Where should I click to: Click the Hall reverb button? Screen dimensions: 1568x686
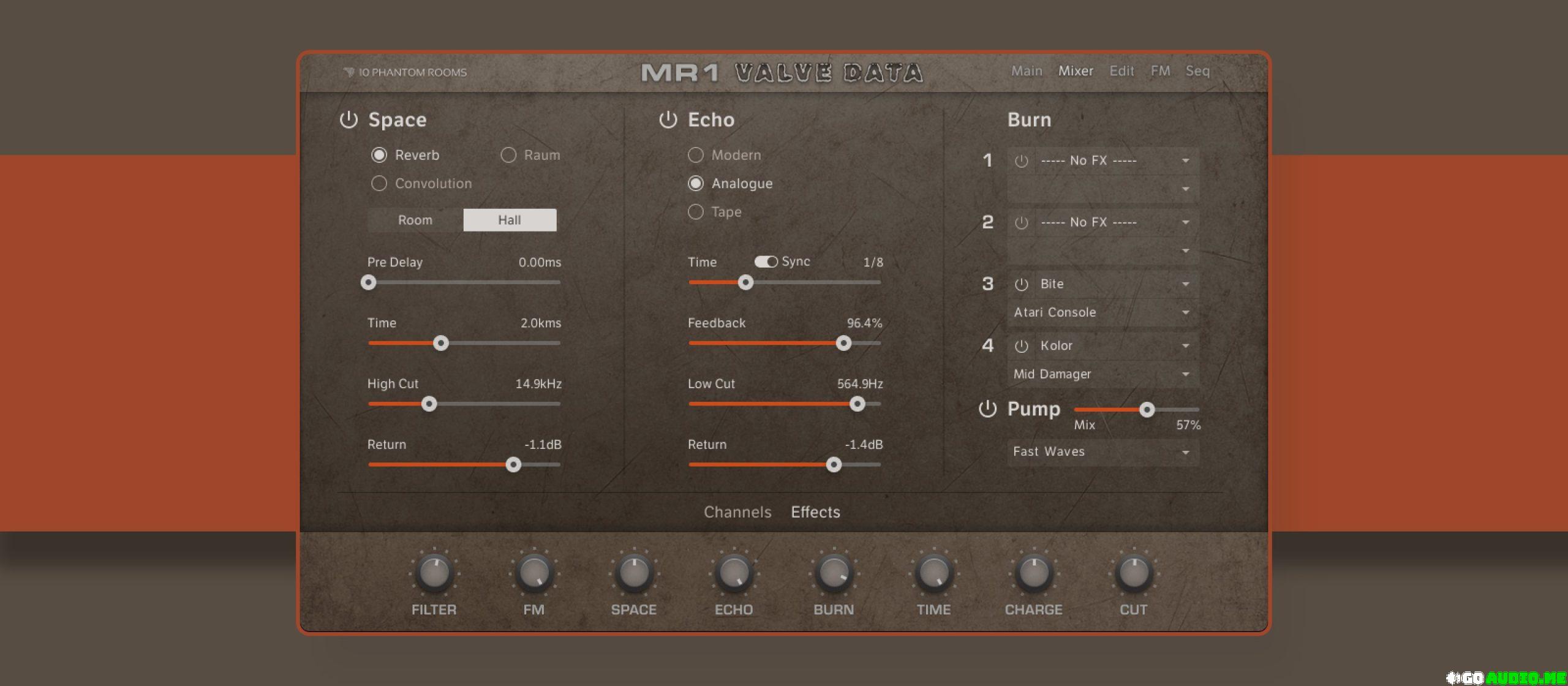click(x=510, y=220)
